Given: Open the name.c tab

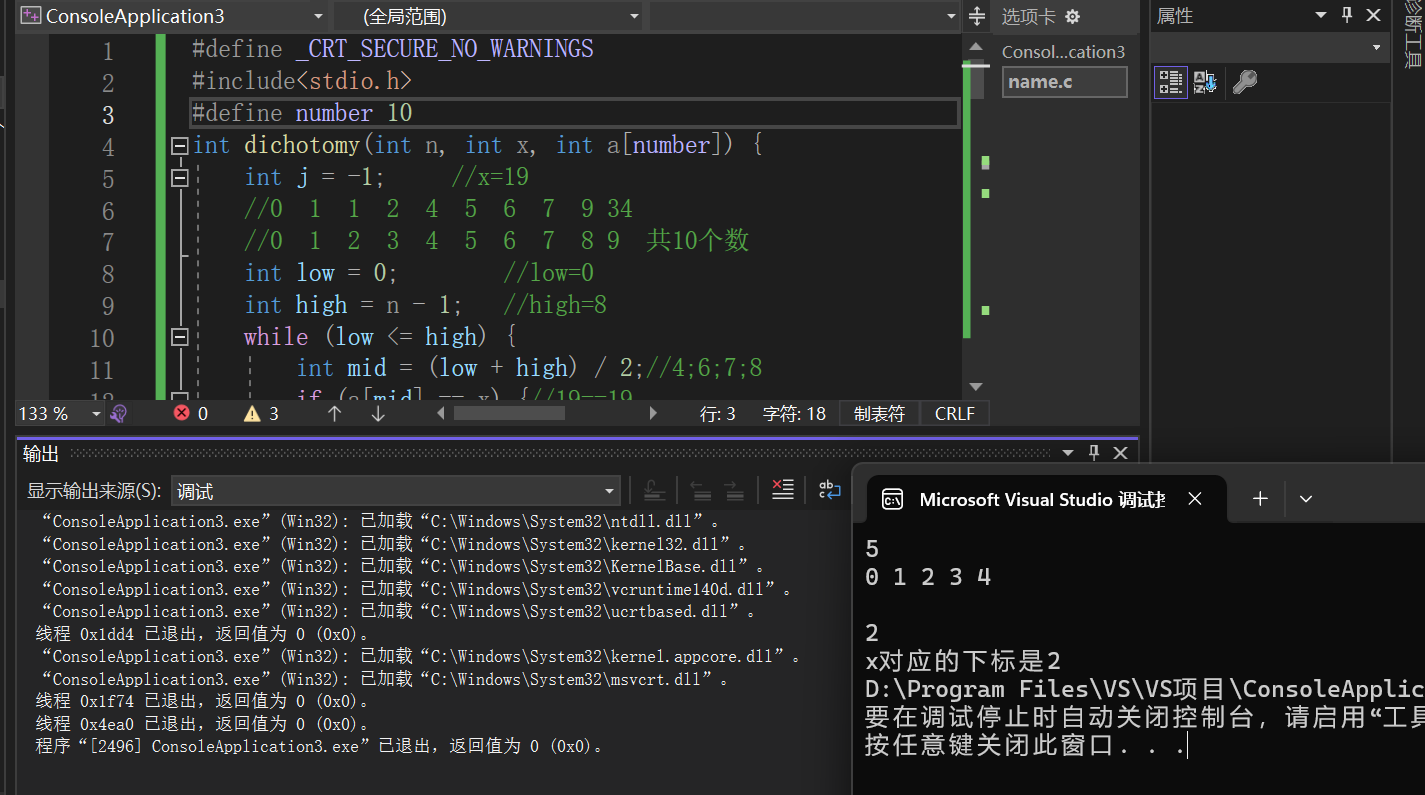Looking at the screenshot, I should (1064, 82).
